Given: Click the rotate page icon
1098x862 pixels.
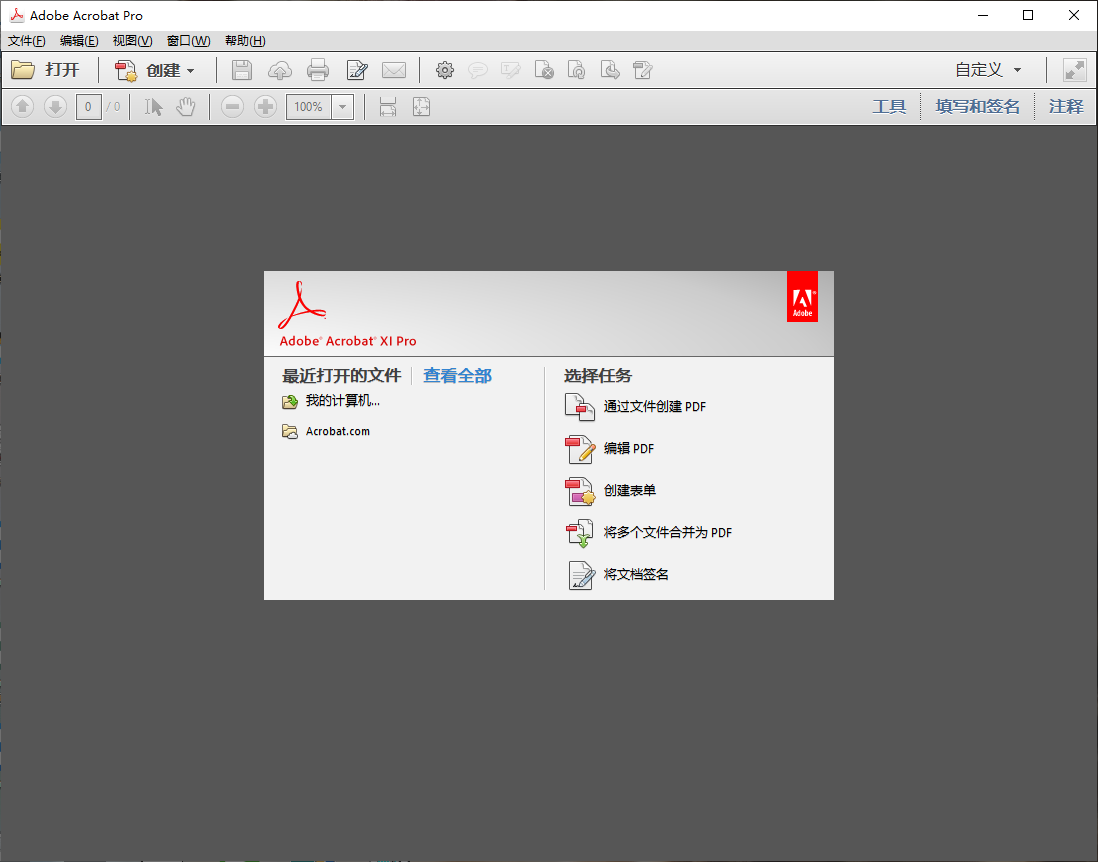Looking at the screenshot, I should click(x=576, y=70).
